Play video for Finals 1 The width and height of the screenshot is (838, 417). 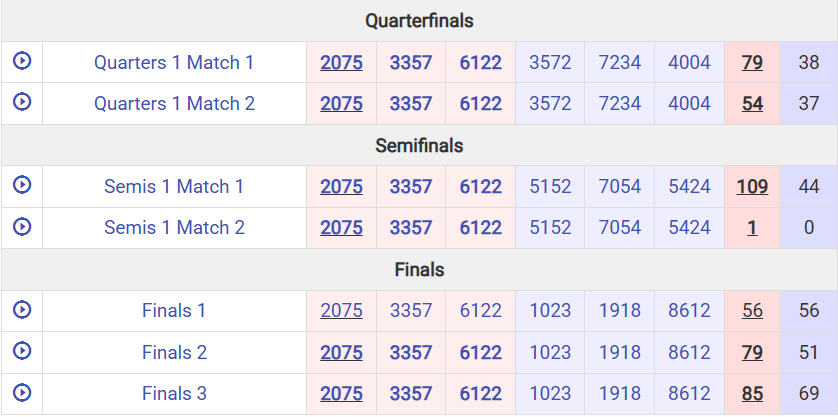(22, 310)
